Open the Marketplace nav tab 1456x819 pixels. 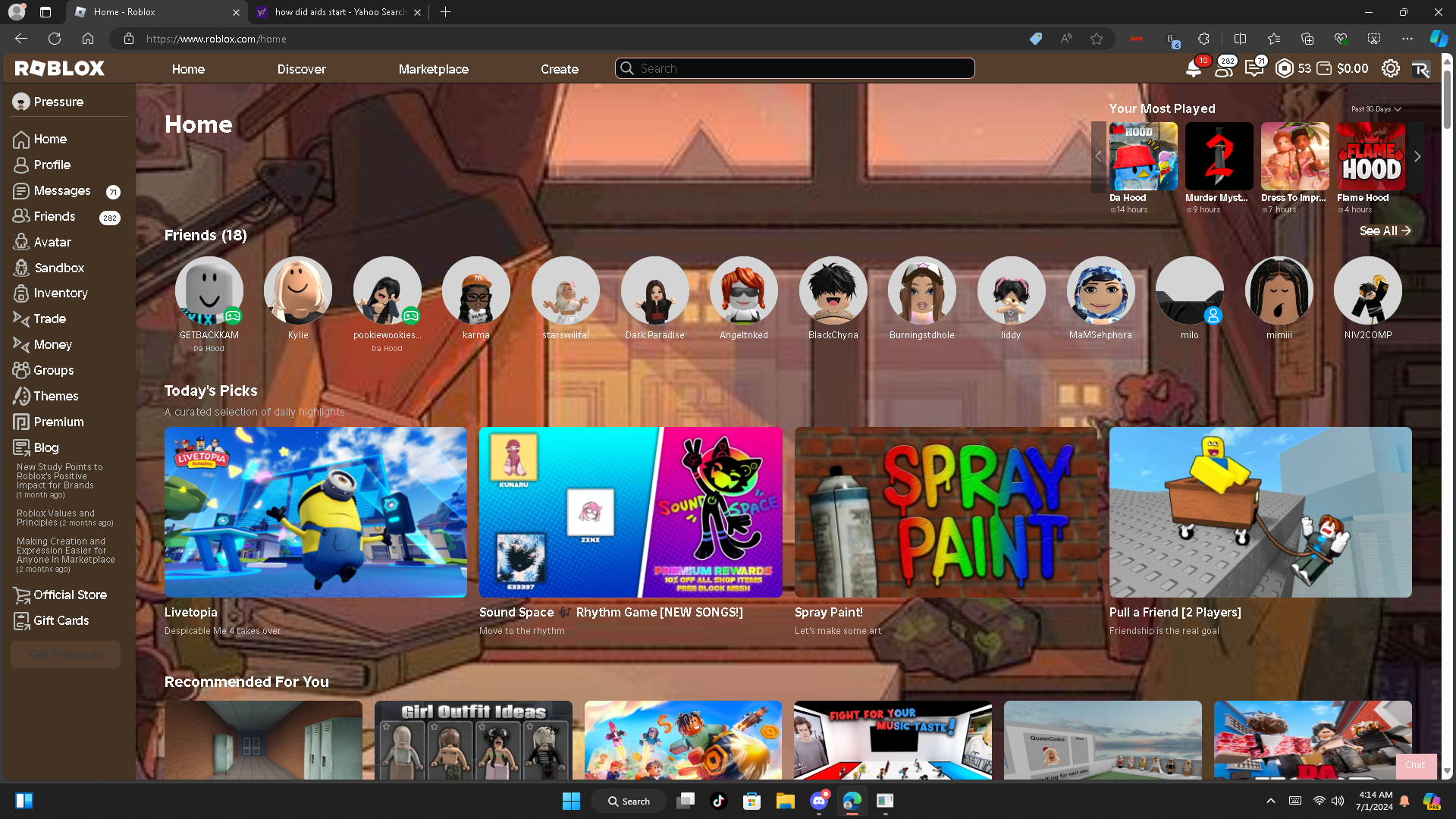434,69
